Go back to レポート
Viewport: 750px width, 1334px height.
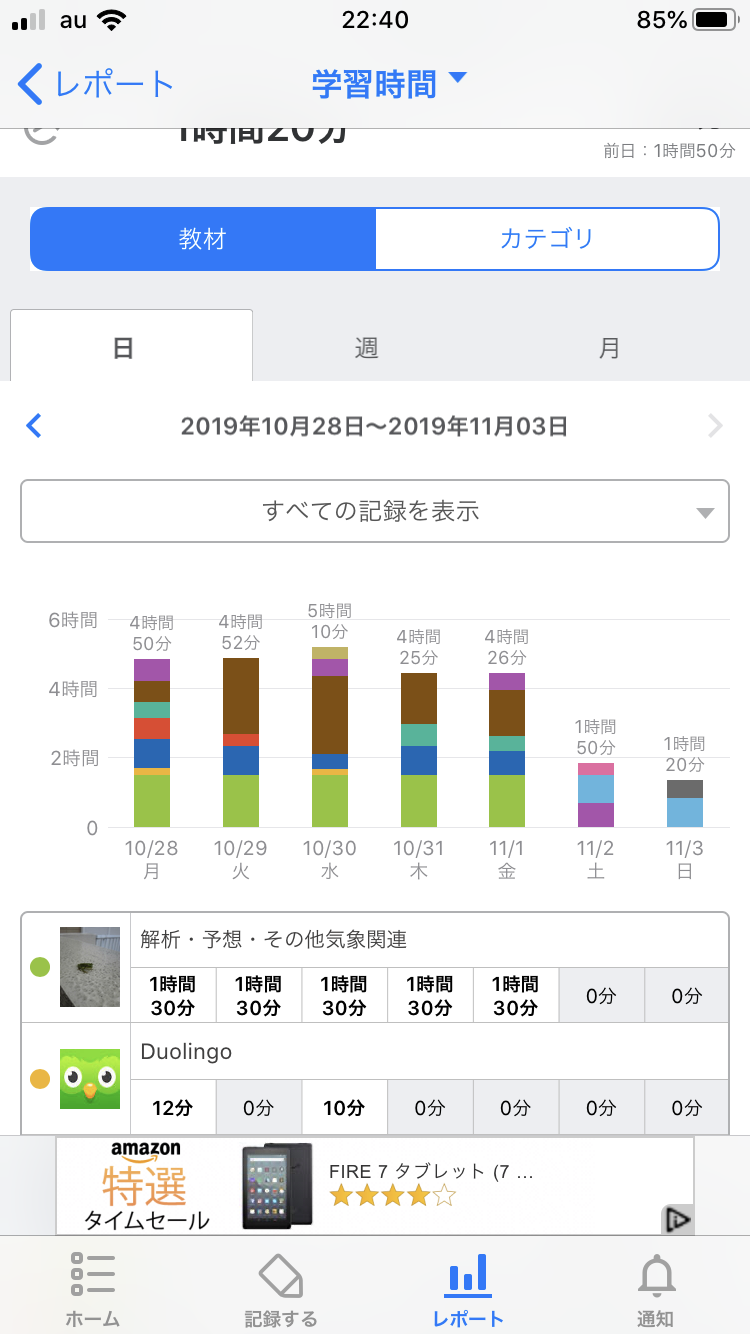97,84
